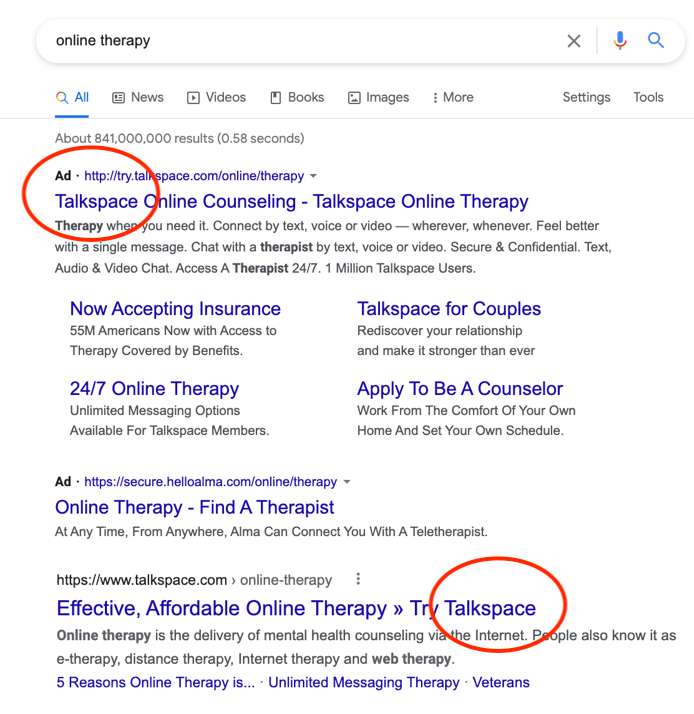694x714 pixels.
Task: Open the Apply To Be A Counselor sitelink
Action: tap(460, 389)
